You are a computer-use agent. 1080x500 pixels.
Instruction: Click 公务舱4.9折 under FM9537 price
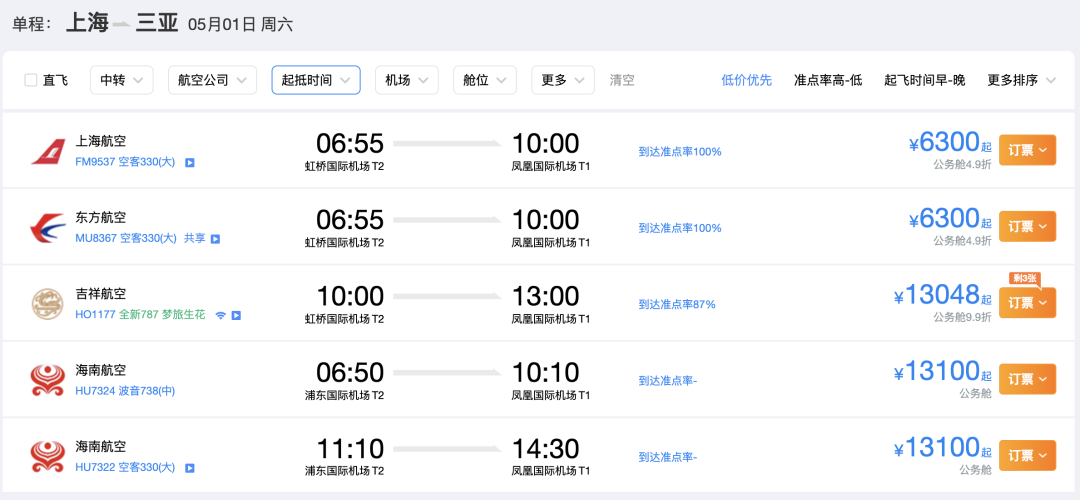963,165
